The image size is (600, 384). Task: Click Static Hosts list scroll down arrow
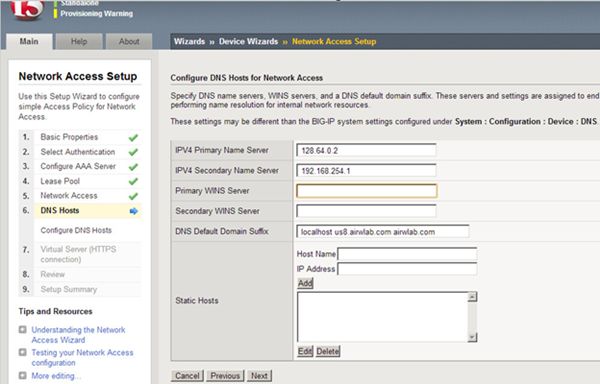pyautogui.click(x=472, y=337)
